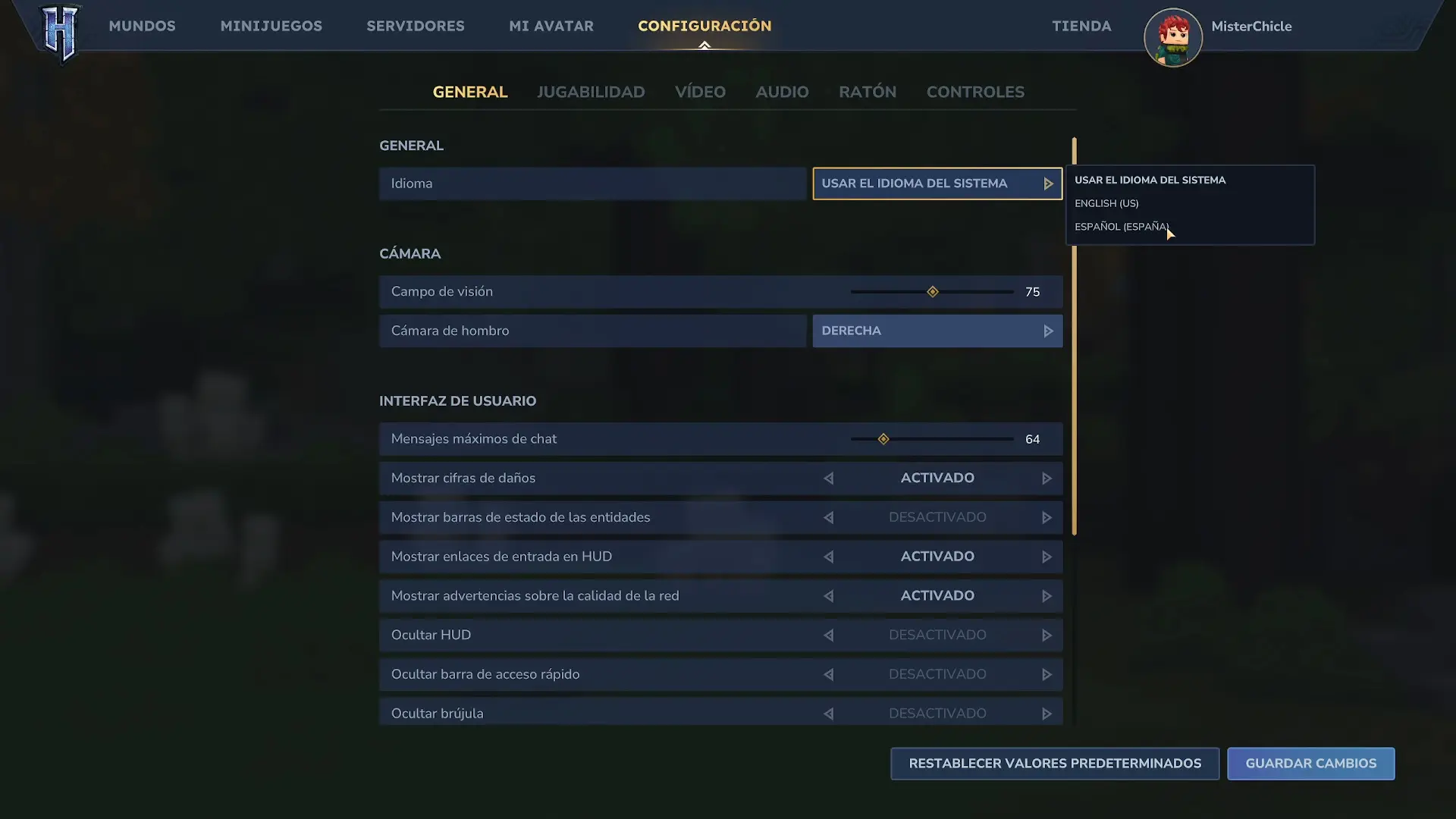Click the Hytale H logo icon
Screen dimensions: 1456x819
[61, 33]
